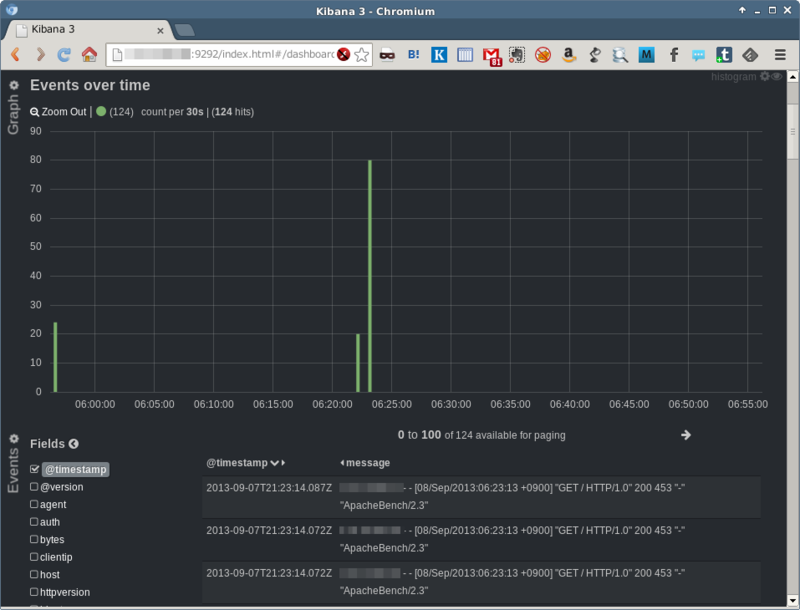Check the @version field checkbox

(34, 487)
